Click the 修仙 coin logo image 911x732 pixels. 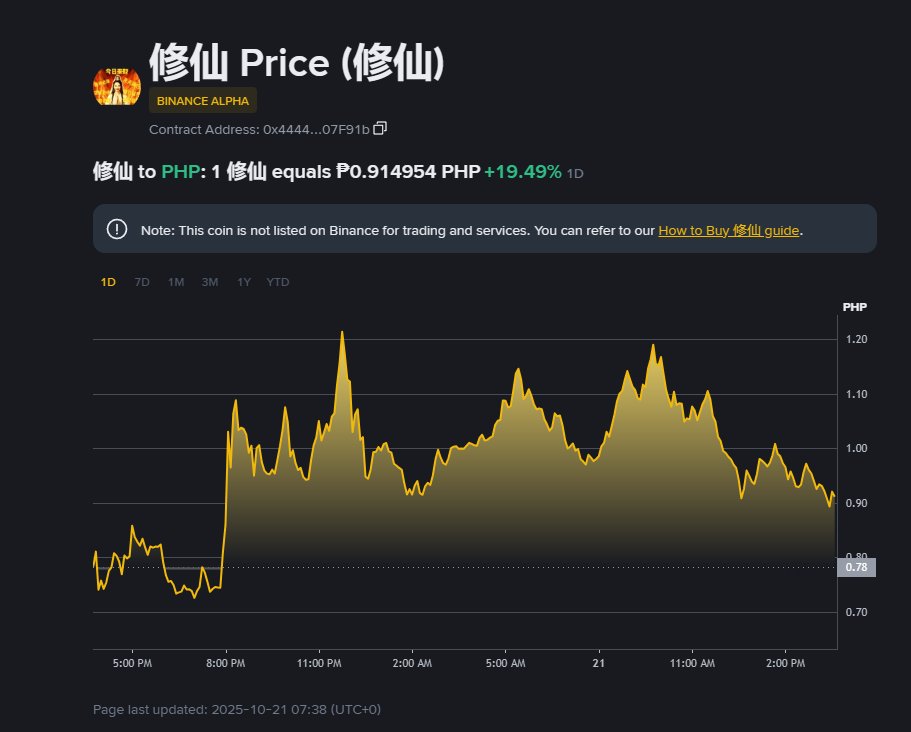click(117, 86)
